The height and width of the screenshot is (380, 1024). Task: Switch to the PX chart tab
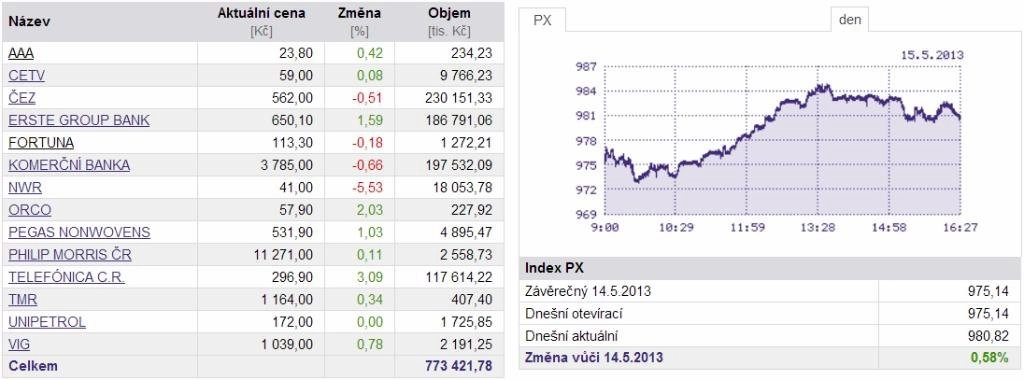543,20
